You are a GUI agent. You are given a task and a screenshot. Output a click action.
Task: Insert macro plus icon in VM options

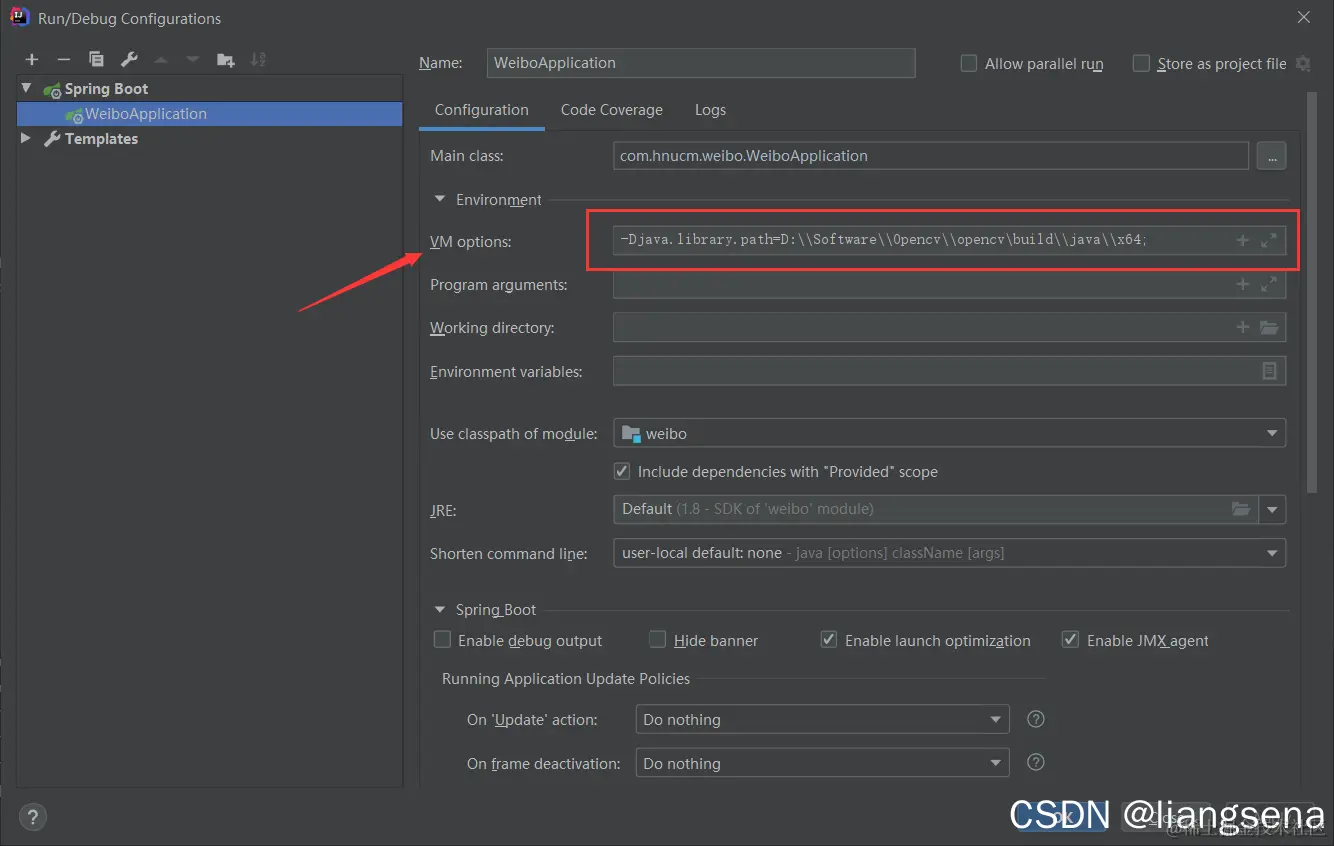click(1243, 240)
